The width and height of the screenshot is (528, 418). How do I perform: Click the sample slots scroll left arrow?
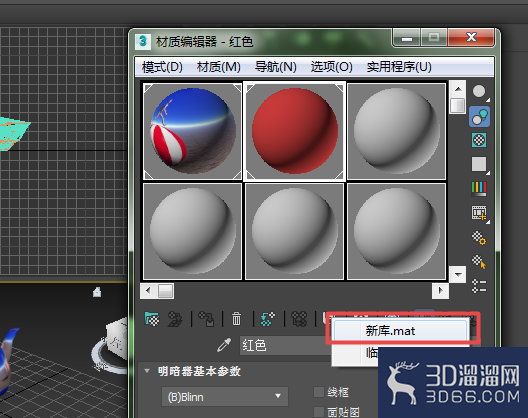148,290
